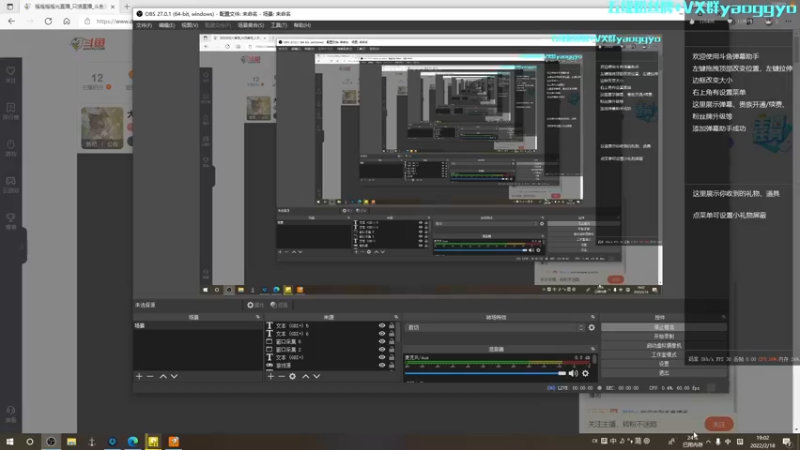Open the scene transition type dropdown

click(x=495, y=328)
